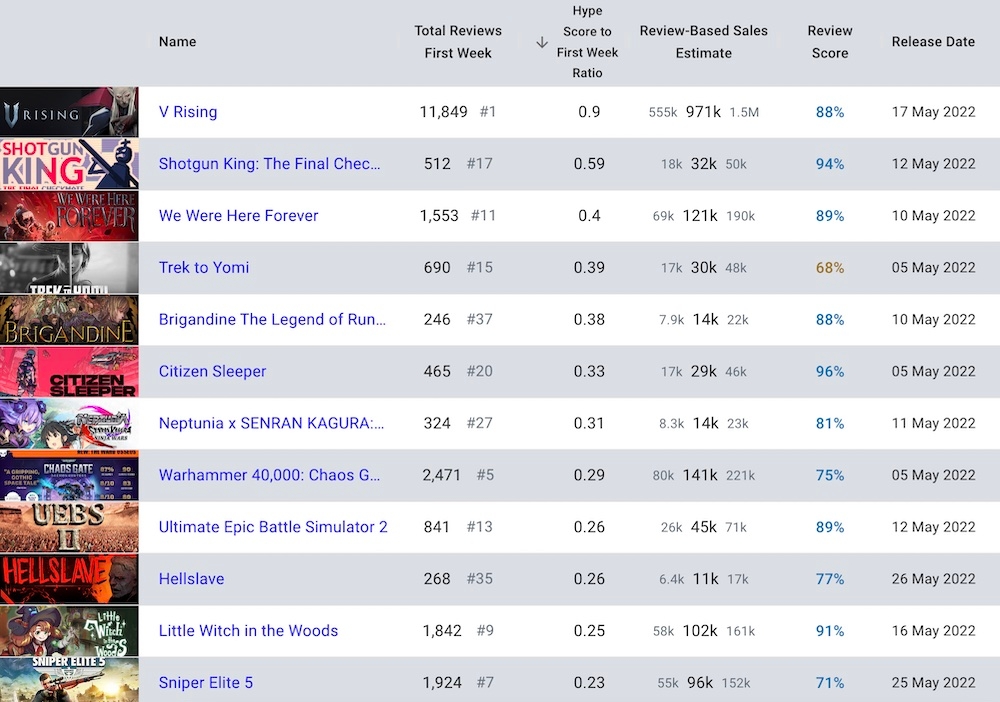Click Little Witch in the Woods link
Viewport: 1000px width, 702px height.
(x=248, y=631)
